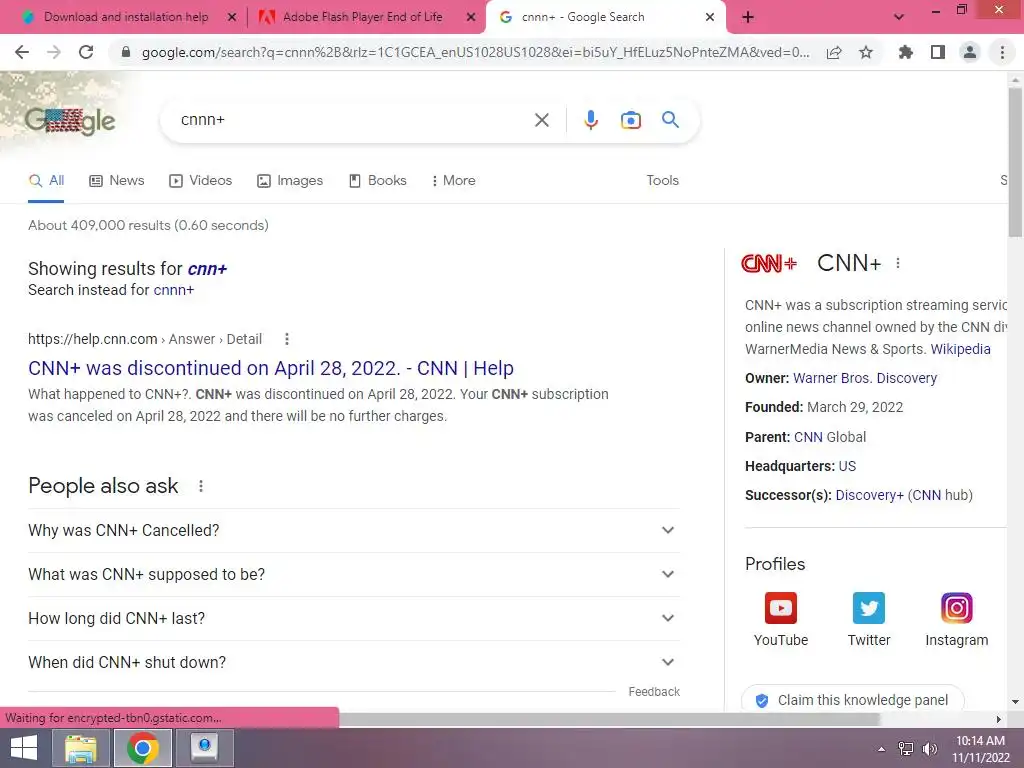Open the share this page icon
This screenshot has height=768, width=1024.
click(834, 53)
